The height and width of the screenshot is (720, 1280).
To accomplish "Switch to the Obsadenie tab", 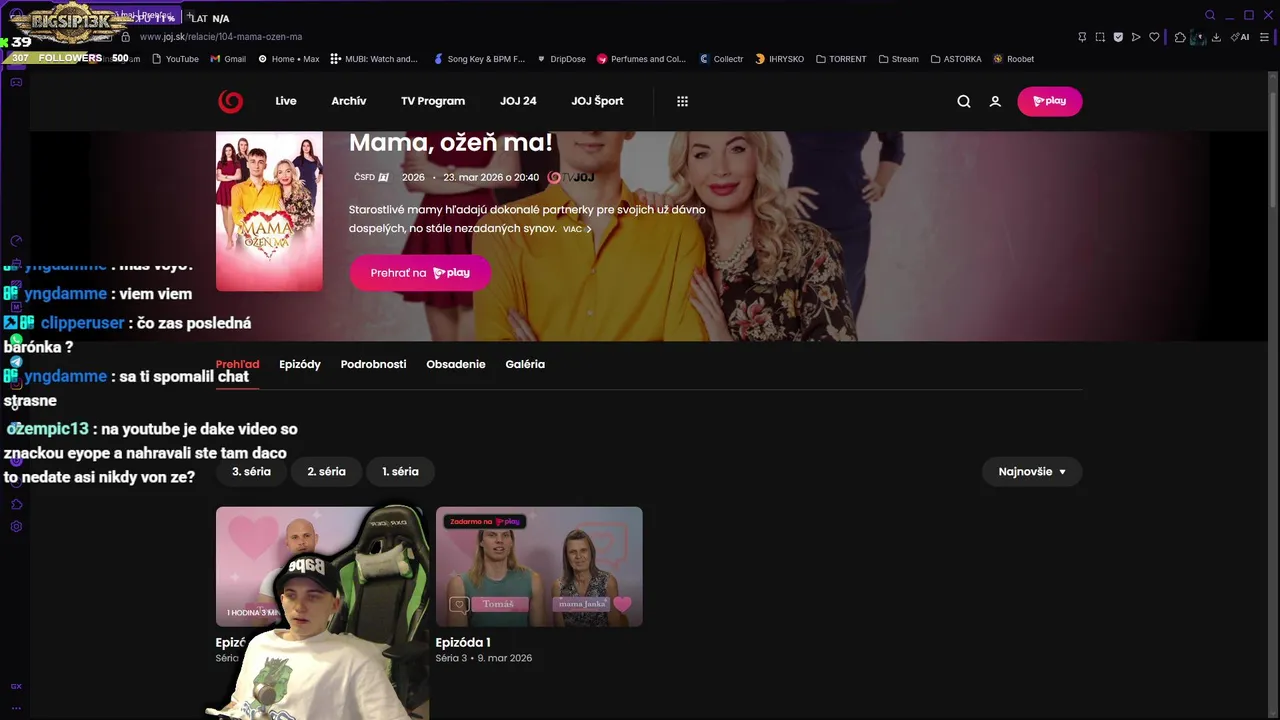I will (456, 364).
